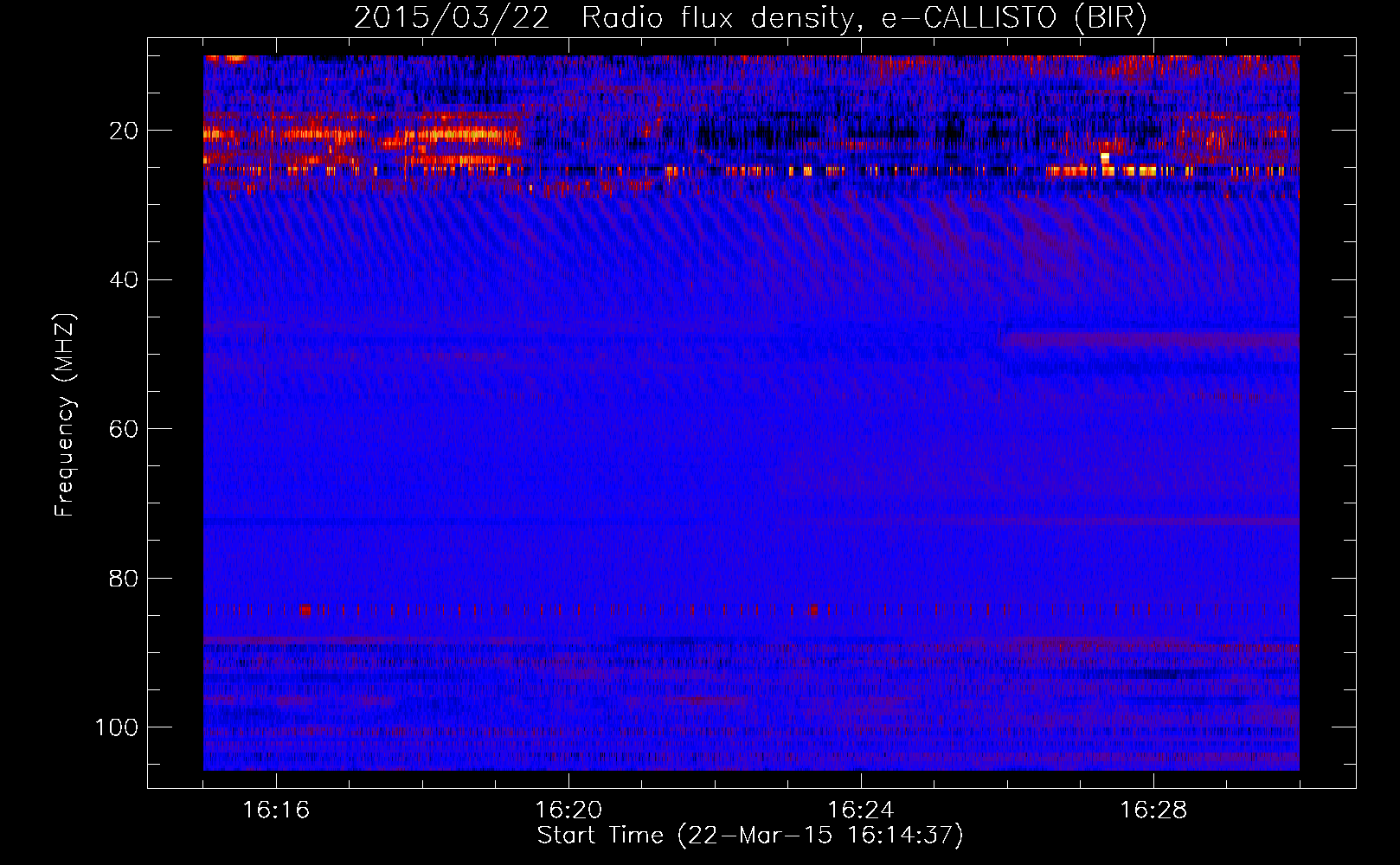
Task: Click the plot title "Radio flux density, e-CALLISTO (BIR)"
Action: [864, 18]
